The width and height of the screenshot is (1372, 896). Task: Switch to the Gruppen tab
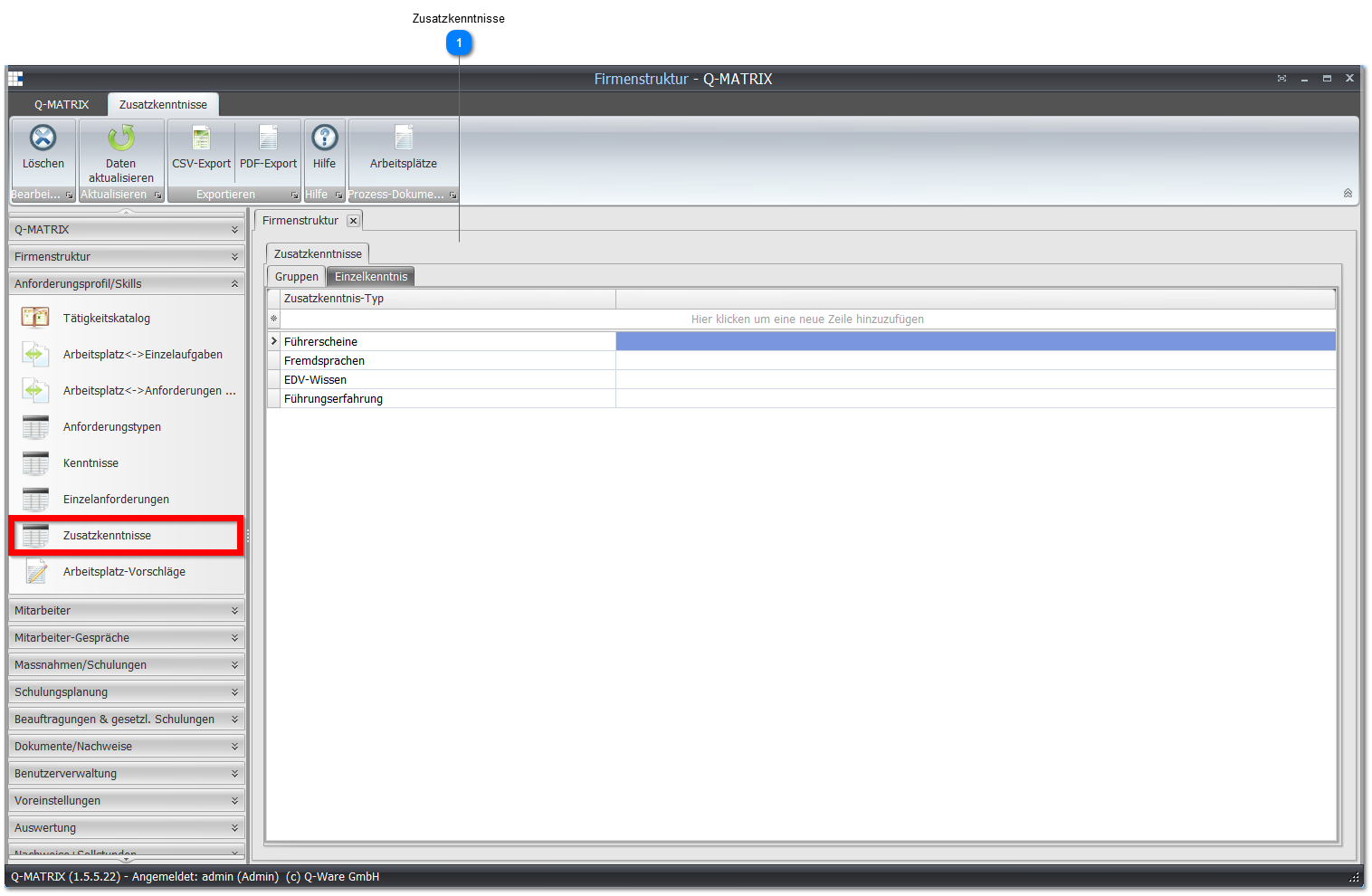(x=297, y=277)
